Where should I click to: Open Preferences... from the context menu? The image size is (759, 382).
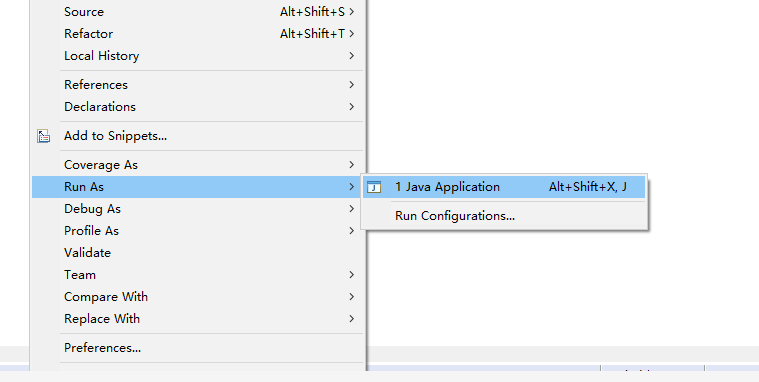pos(197,348)
